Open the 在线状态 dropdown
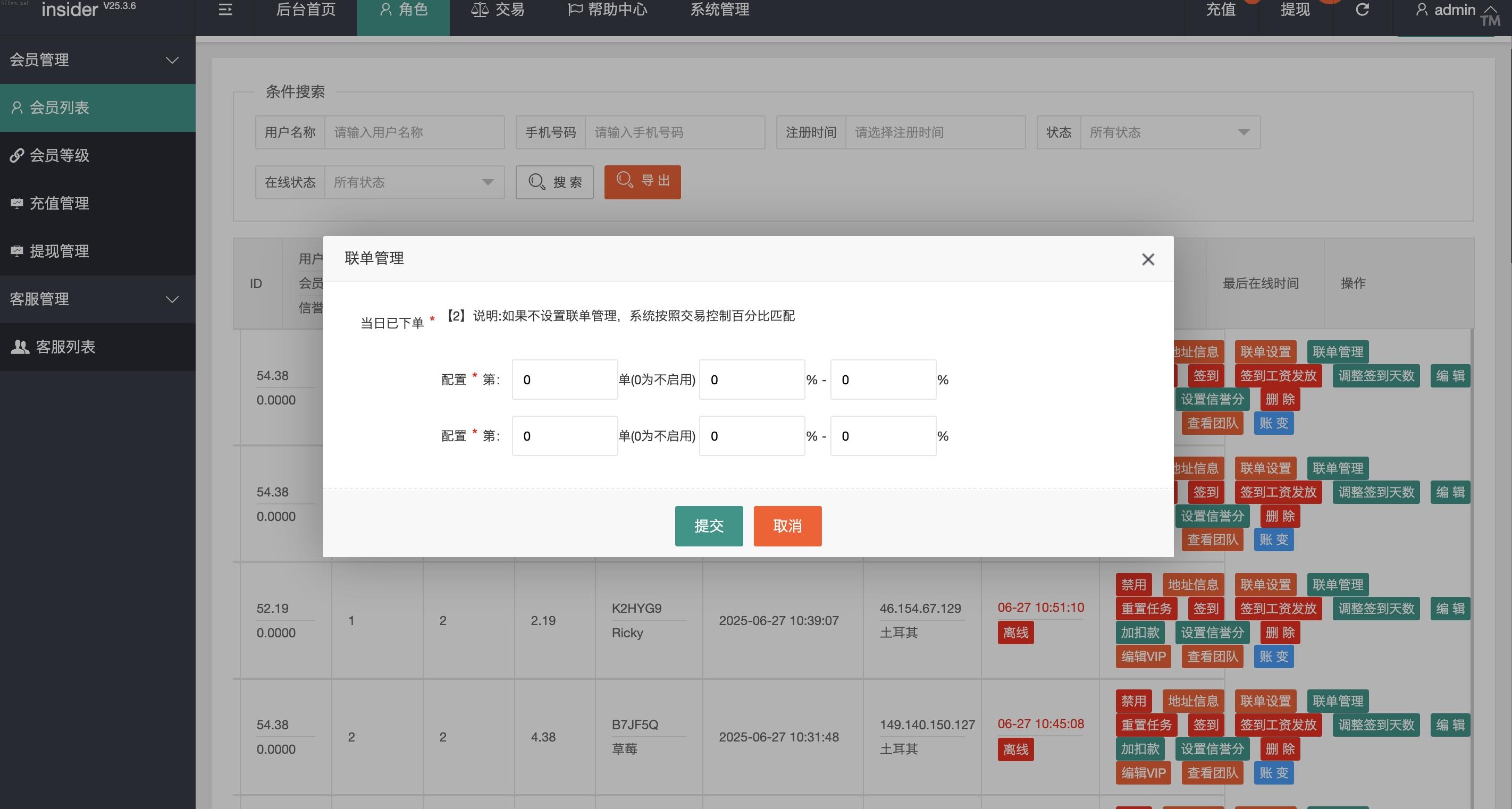The width and height of the screenshot is (1512, 809). coord(414,182)
